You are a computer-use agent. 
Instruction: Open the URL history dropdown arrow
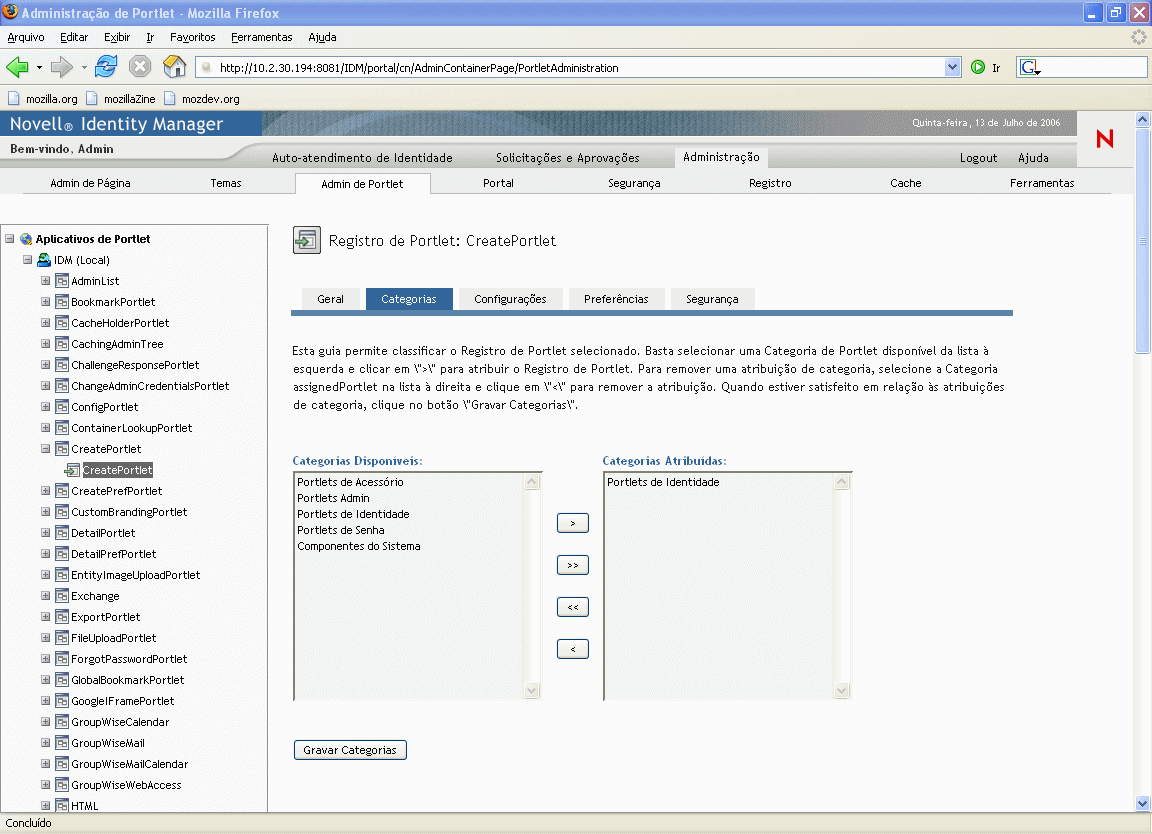pos(952,68)
